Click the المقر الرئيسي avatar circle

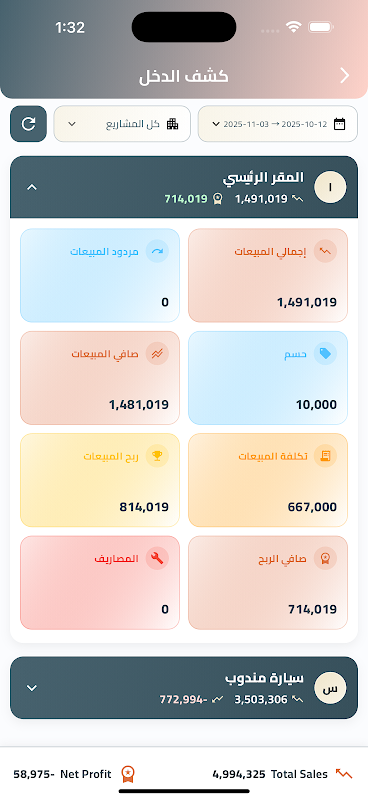click(330, 187)
